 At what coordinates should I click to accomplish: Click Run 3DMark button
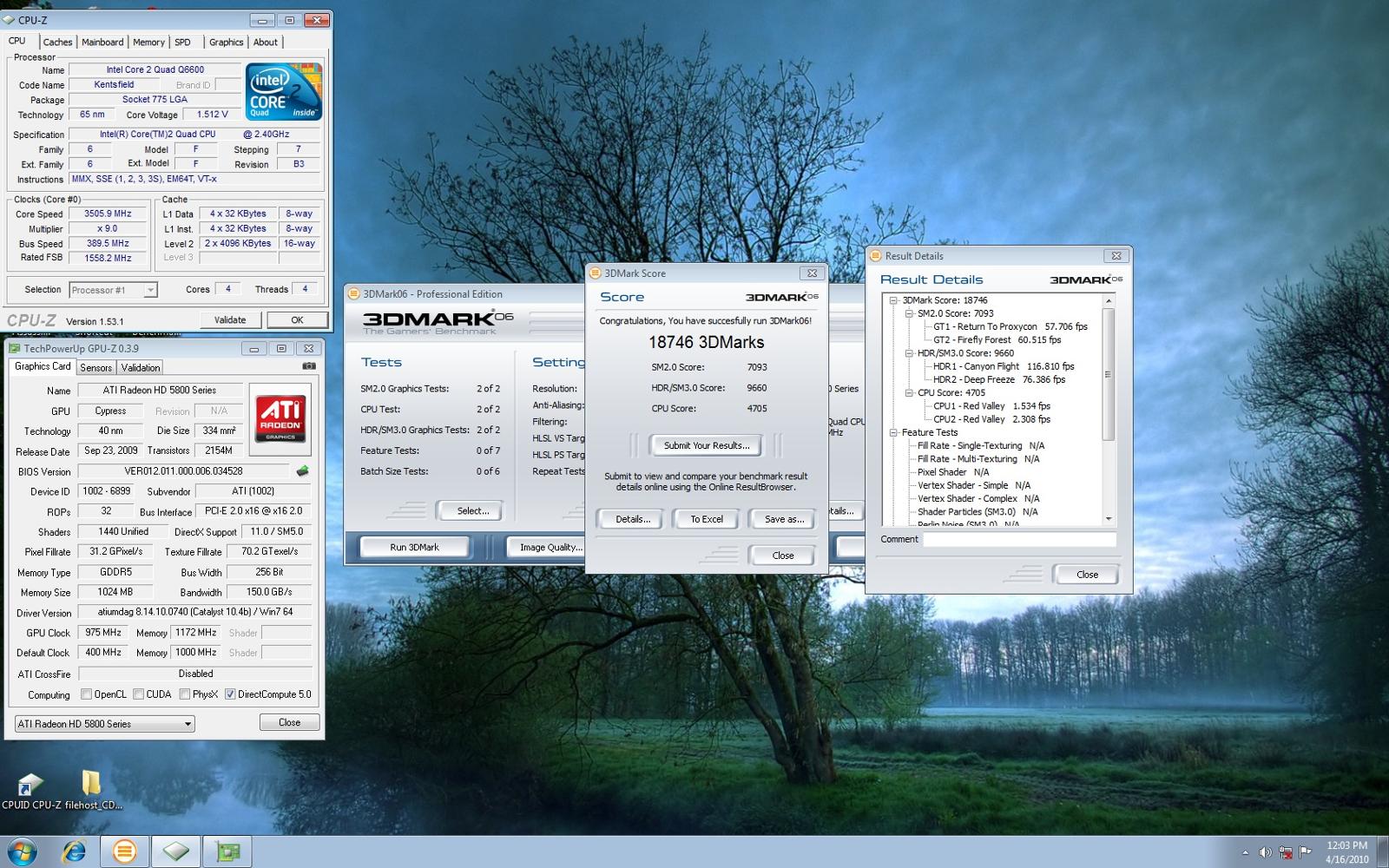[x=415, y=547]
